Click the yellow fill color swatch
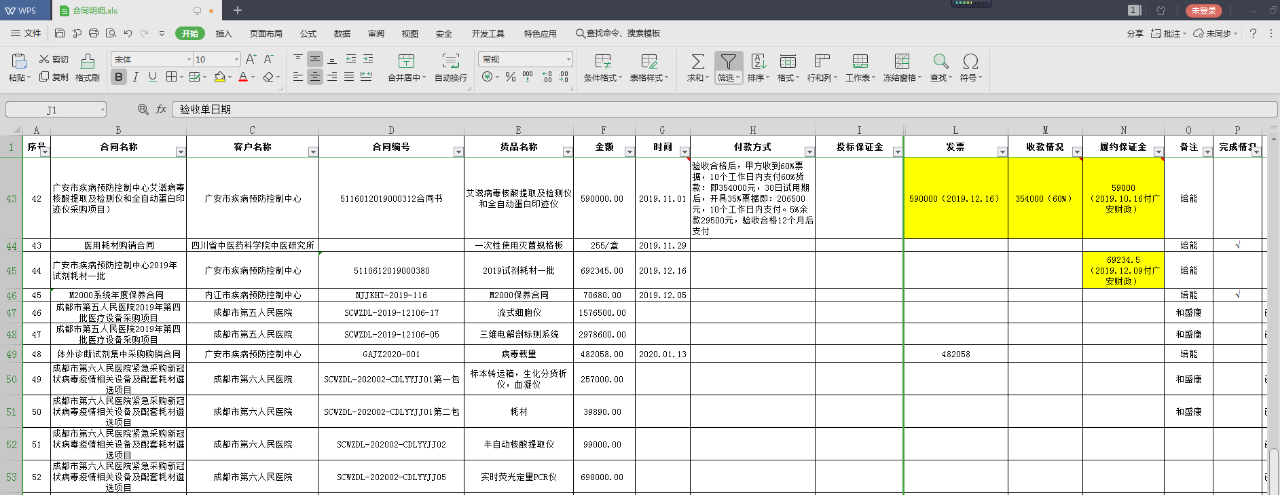The height and width of the screenshot is (495, 1280). point(217,77)
